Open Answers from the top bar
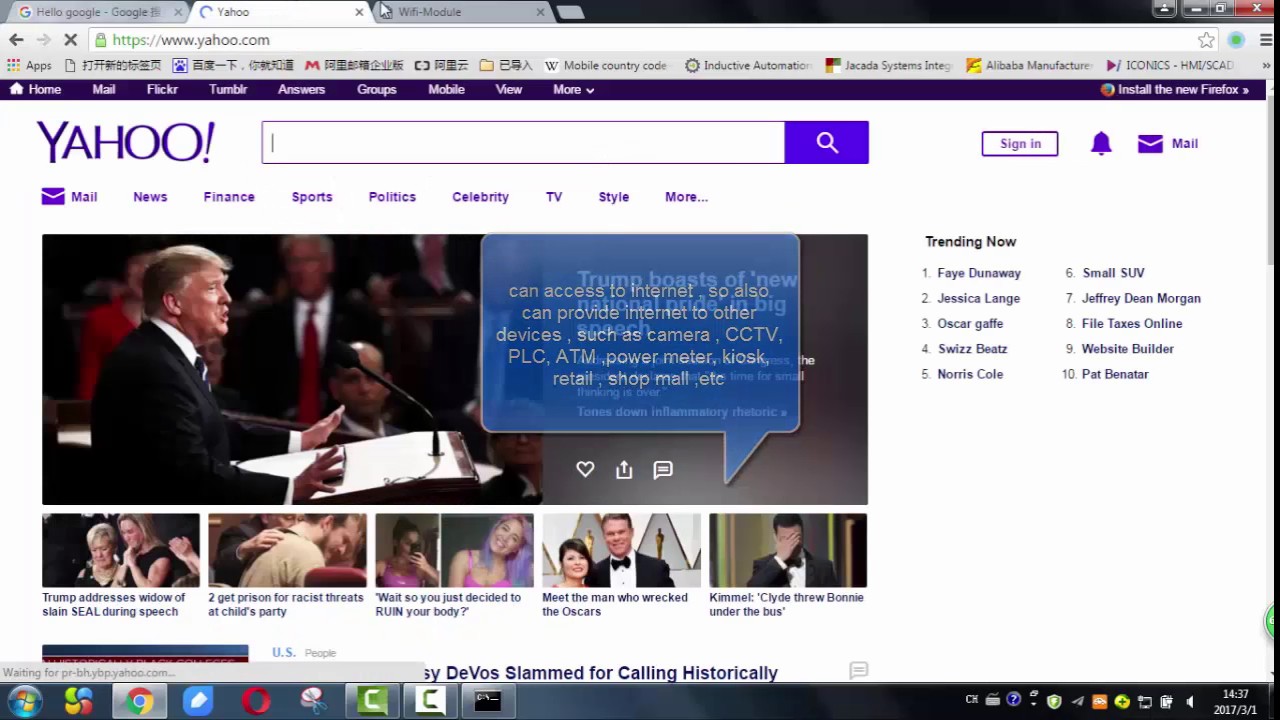Image resolution: width=1280 pixels, height=720 pixels. [x=301, y=89]
